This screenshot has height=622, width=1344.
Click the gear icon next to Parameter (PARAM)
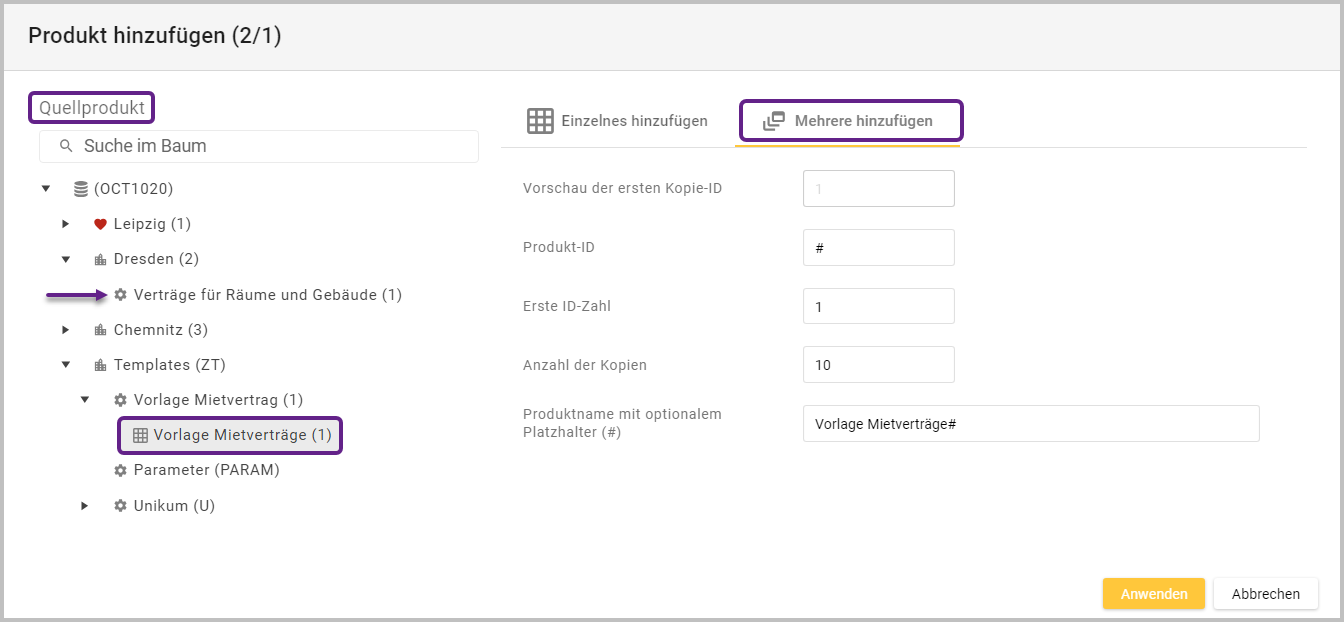pyautogui.click(x=120, y=470)
